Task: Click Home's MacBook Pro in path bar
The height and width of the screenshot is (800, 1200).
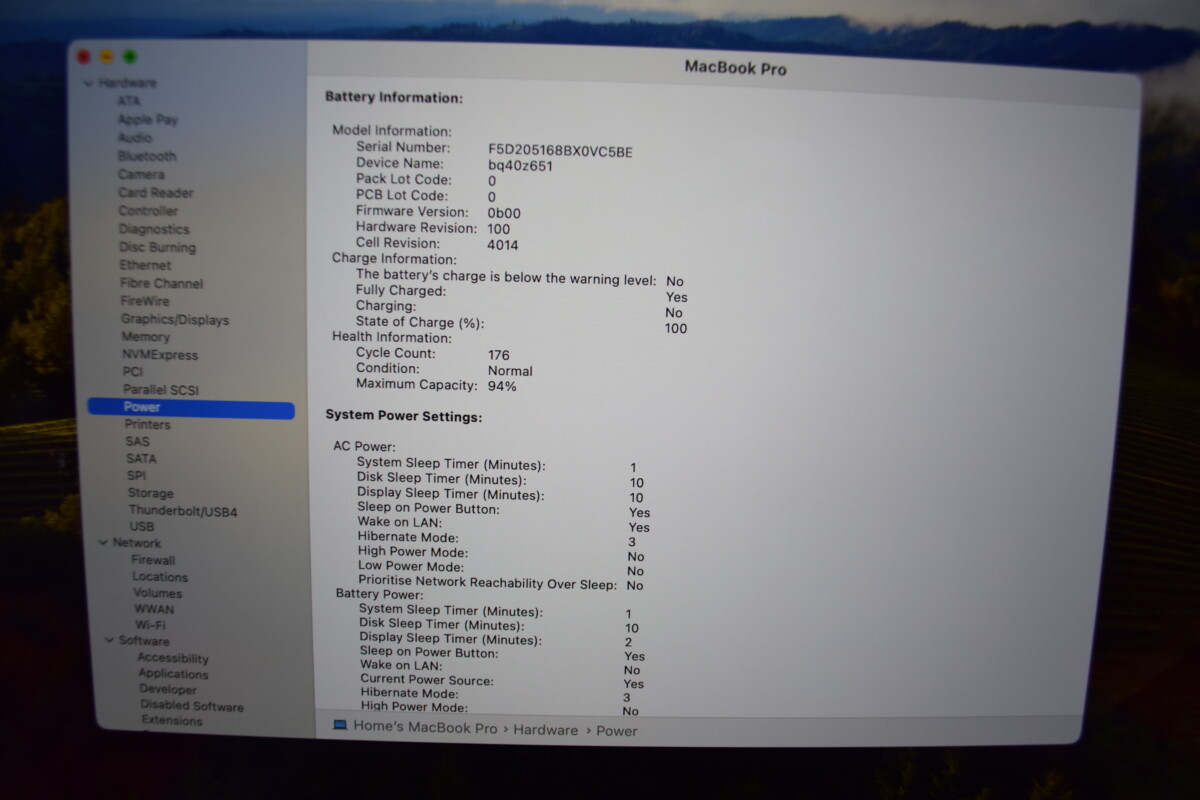Action: click(x=425, y=728)
